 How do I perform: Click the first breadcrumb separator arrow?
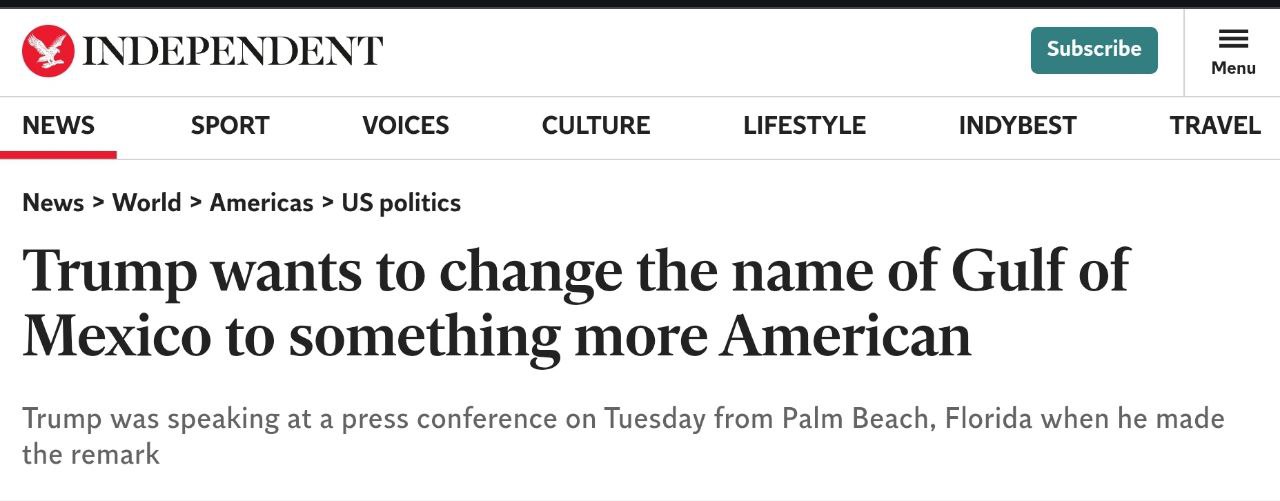[98, 203]
